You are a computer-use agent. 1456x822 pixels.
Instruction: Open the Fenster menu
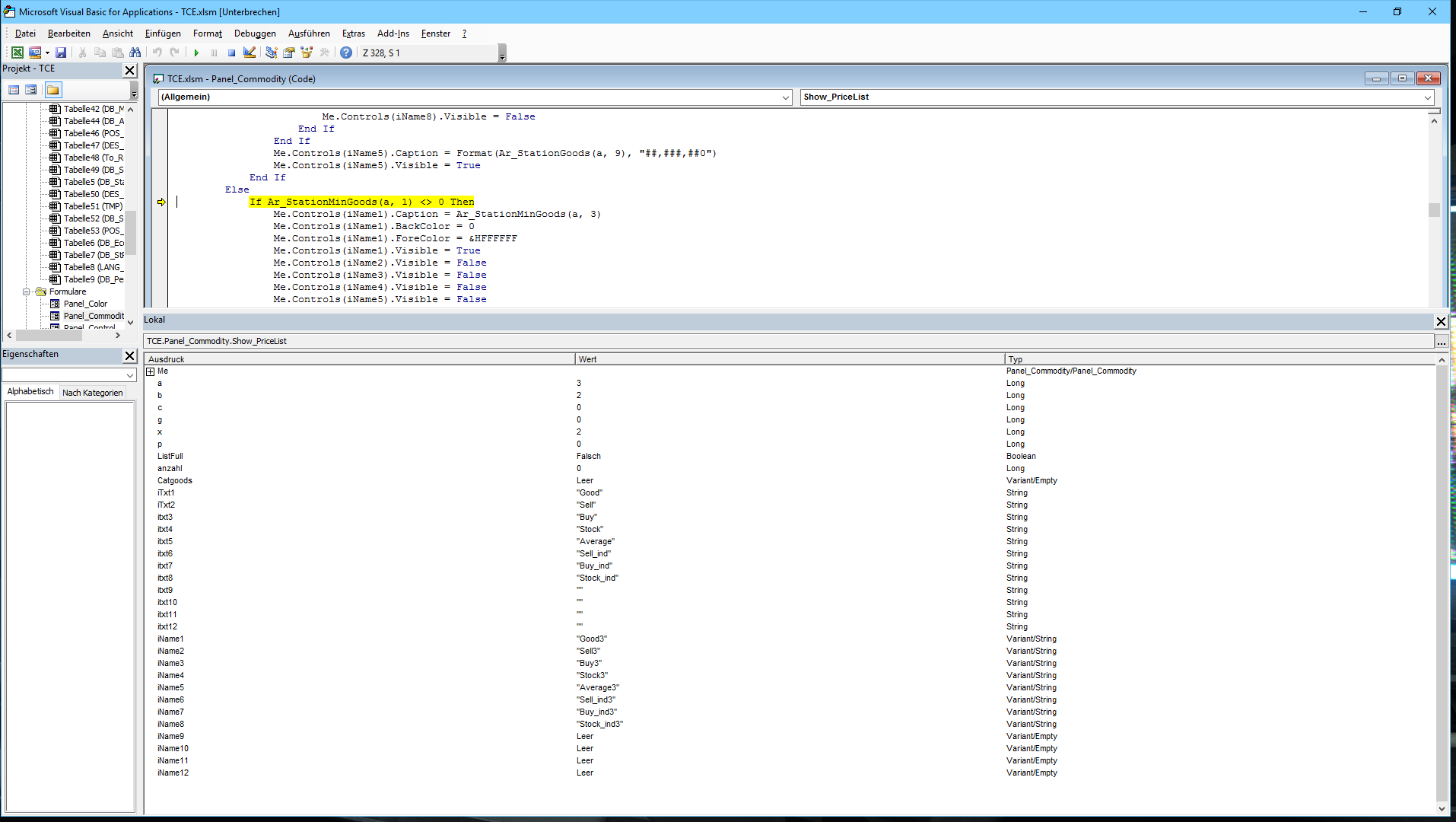(436, 33)
